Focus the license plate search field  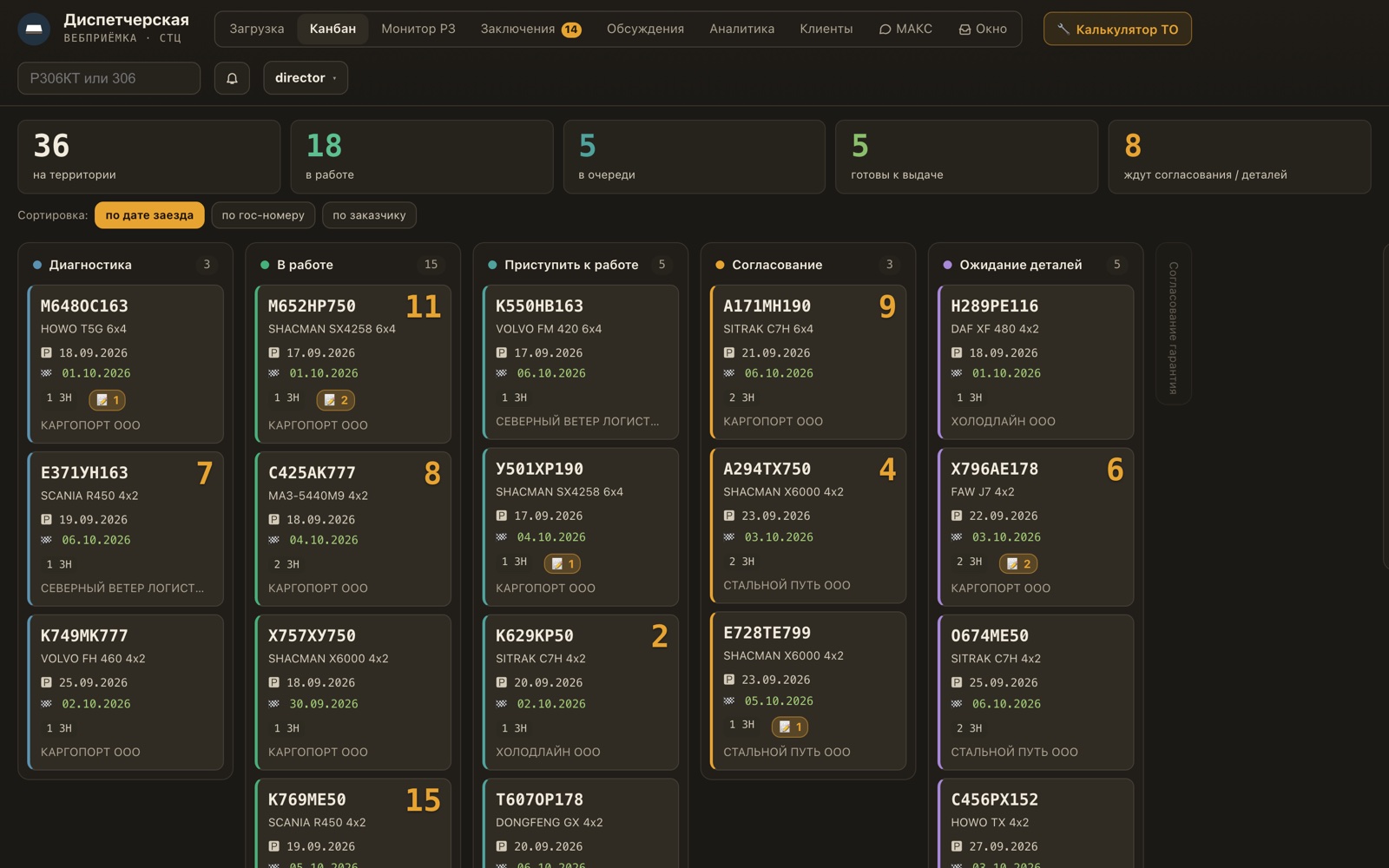tap(109, 78)
